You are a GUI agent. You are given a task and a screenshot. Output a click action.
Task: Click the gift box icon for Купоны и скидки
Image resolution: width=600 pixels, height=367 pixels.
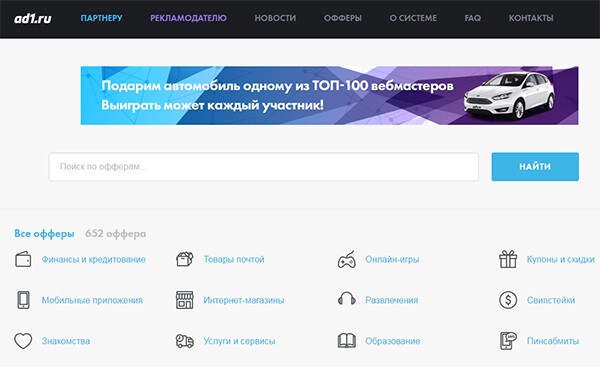508,259
